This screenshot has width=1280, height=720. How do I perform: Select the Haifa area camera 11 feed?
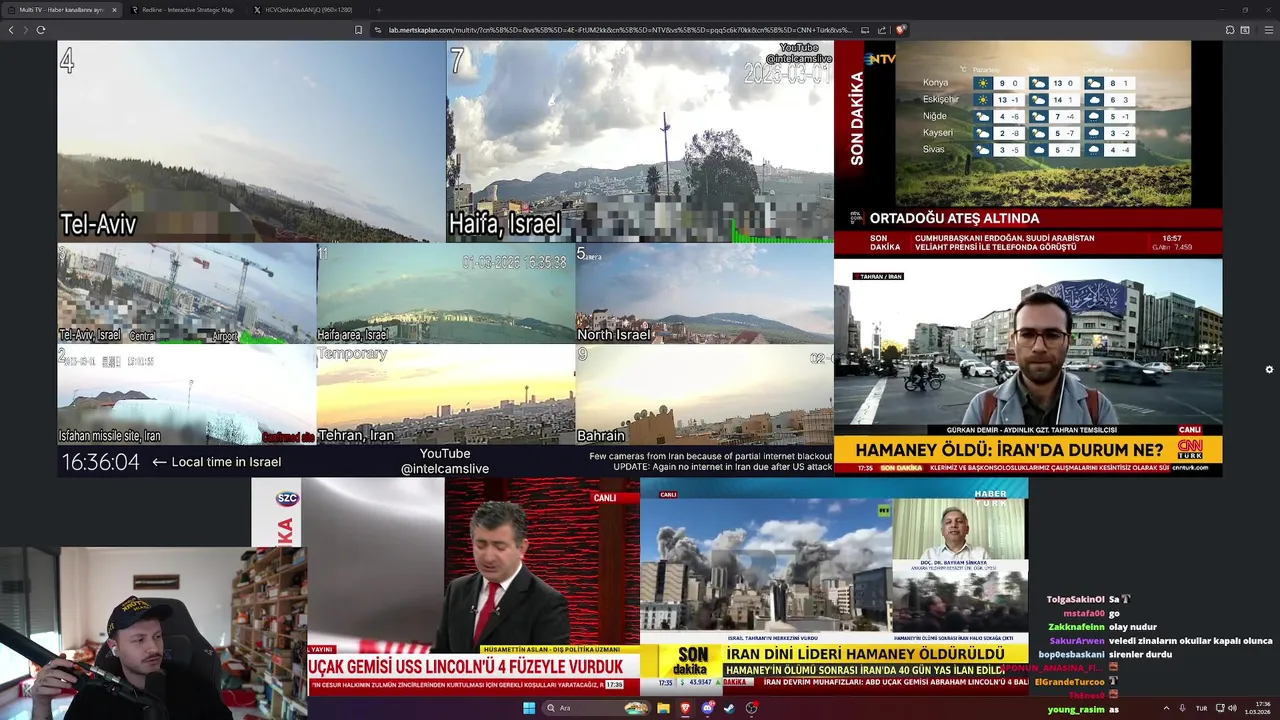[446, 294]
